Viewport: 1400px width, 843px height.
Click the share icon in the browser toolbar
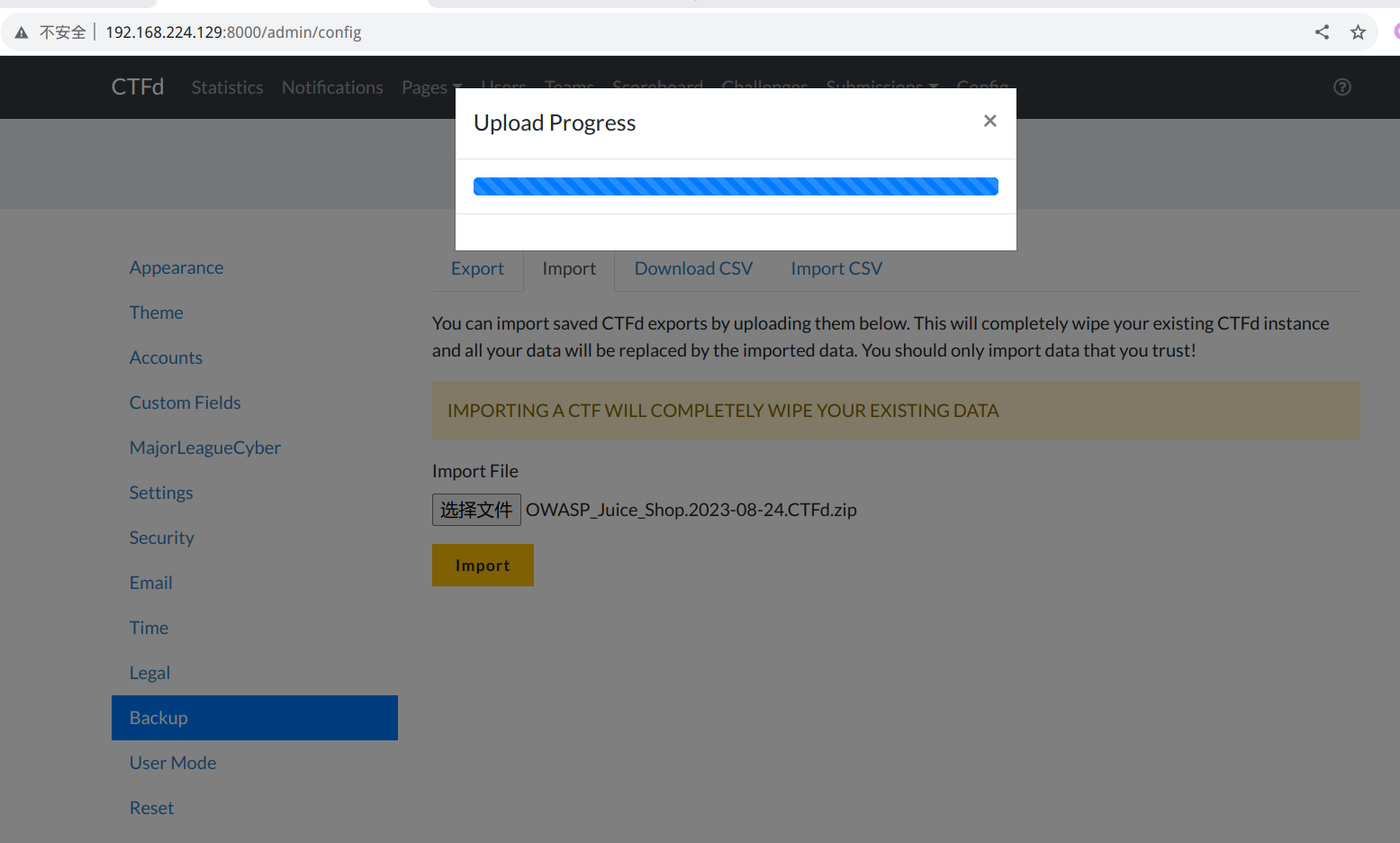point(1321,32)
